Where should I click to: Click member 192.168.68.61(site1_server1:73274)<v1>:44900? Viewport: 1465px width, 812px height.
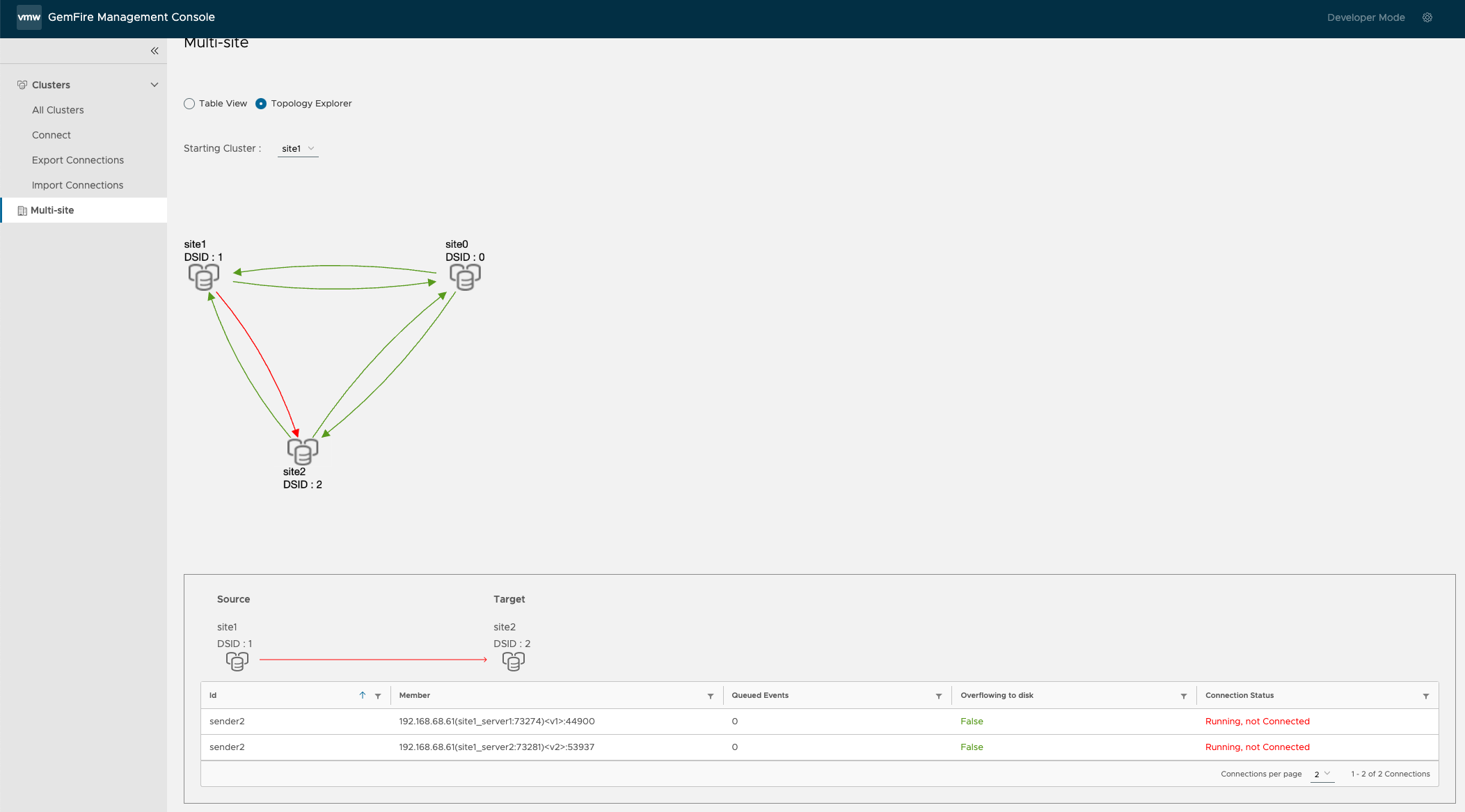(497, 722)
